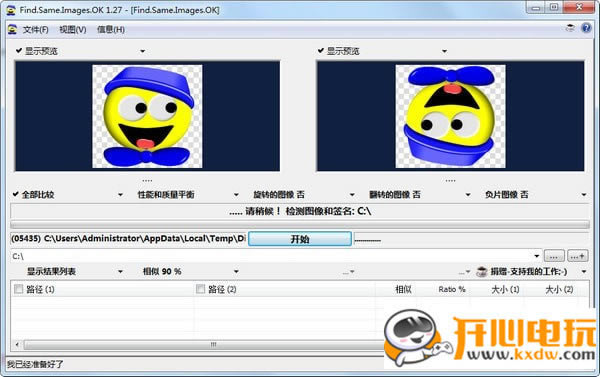600x377 pixels.
Task: Minimize the Find.Same.Images.OK window
Action: click(x=536, y=8)
